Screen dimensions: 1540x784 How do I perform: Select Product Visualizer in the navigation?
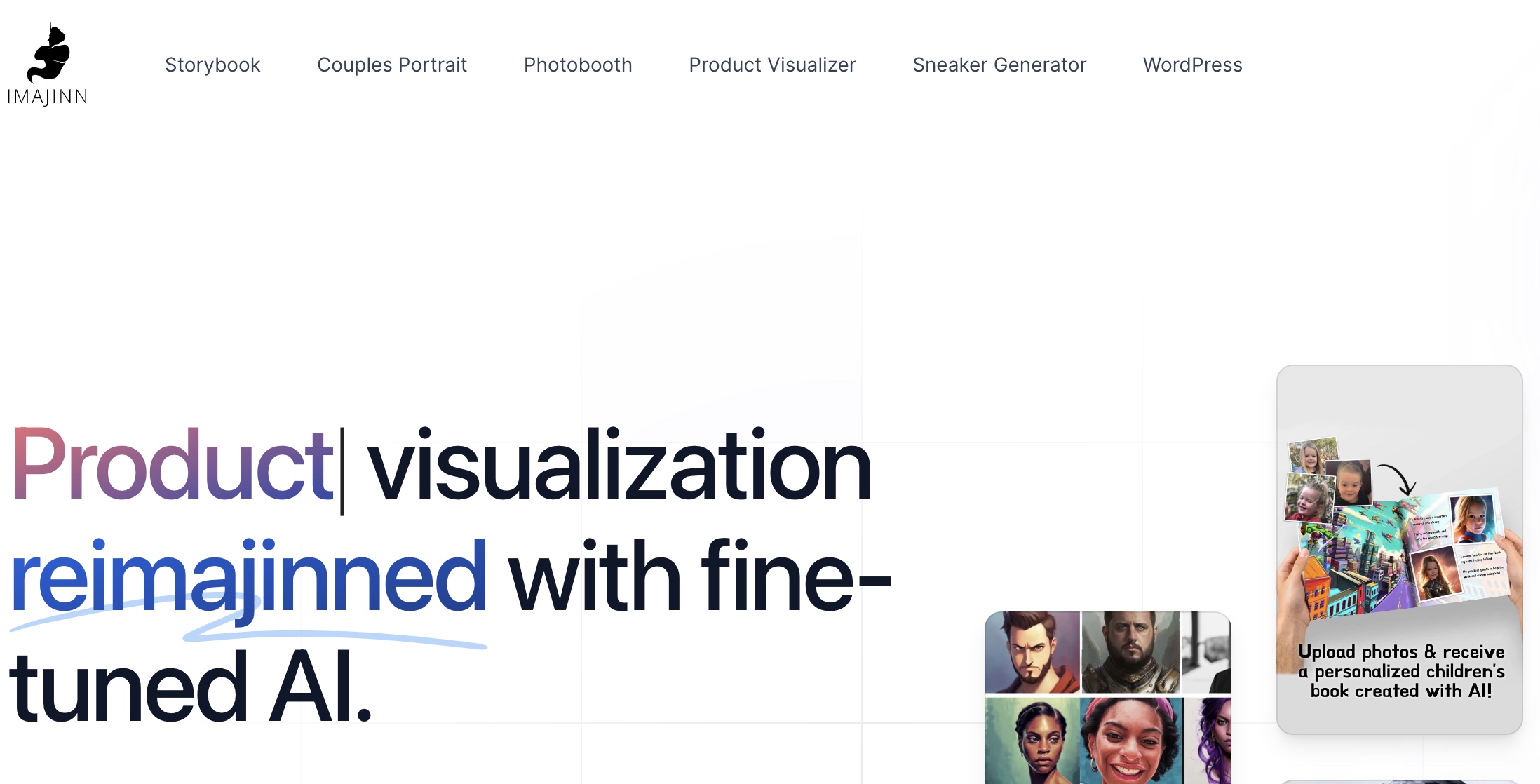pos(772,65)
